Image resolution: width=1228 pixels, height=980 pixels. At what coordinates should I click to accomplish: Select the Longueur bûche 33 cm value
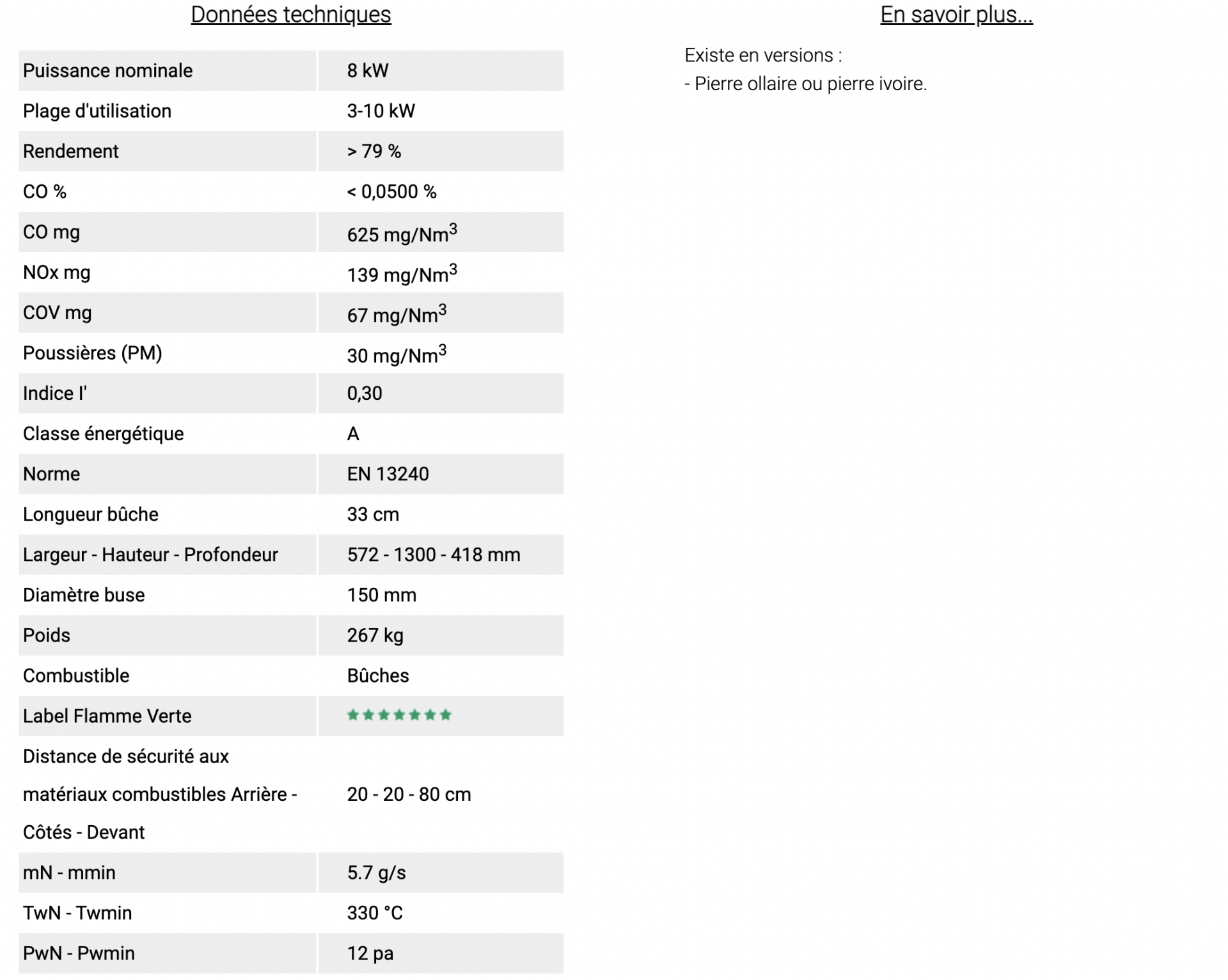coord(373,514)
